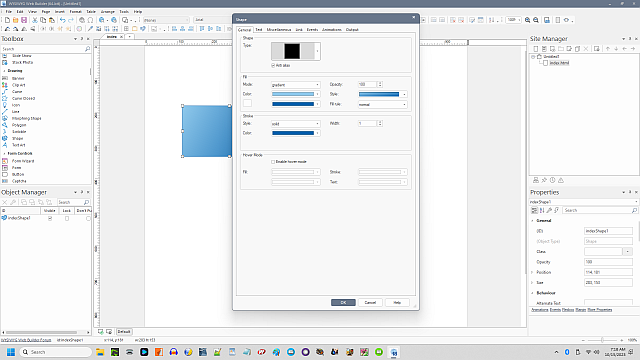Open the Stroke Style solid dropdown
Screen dimensions: 640x360
pyautogui.click(x=296, y=123)
